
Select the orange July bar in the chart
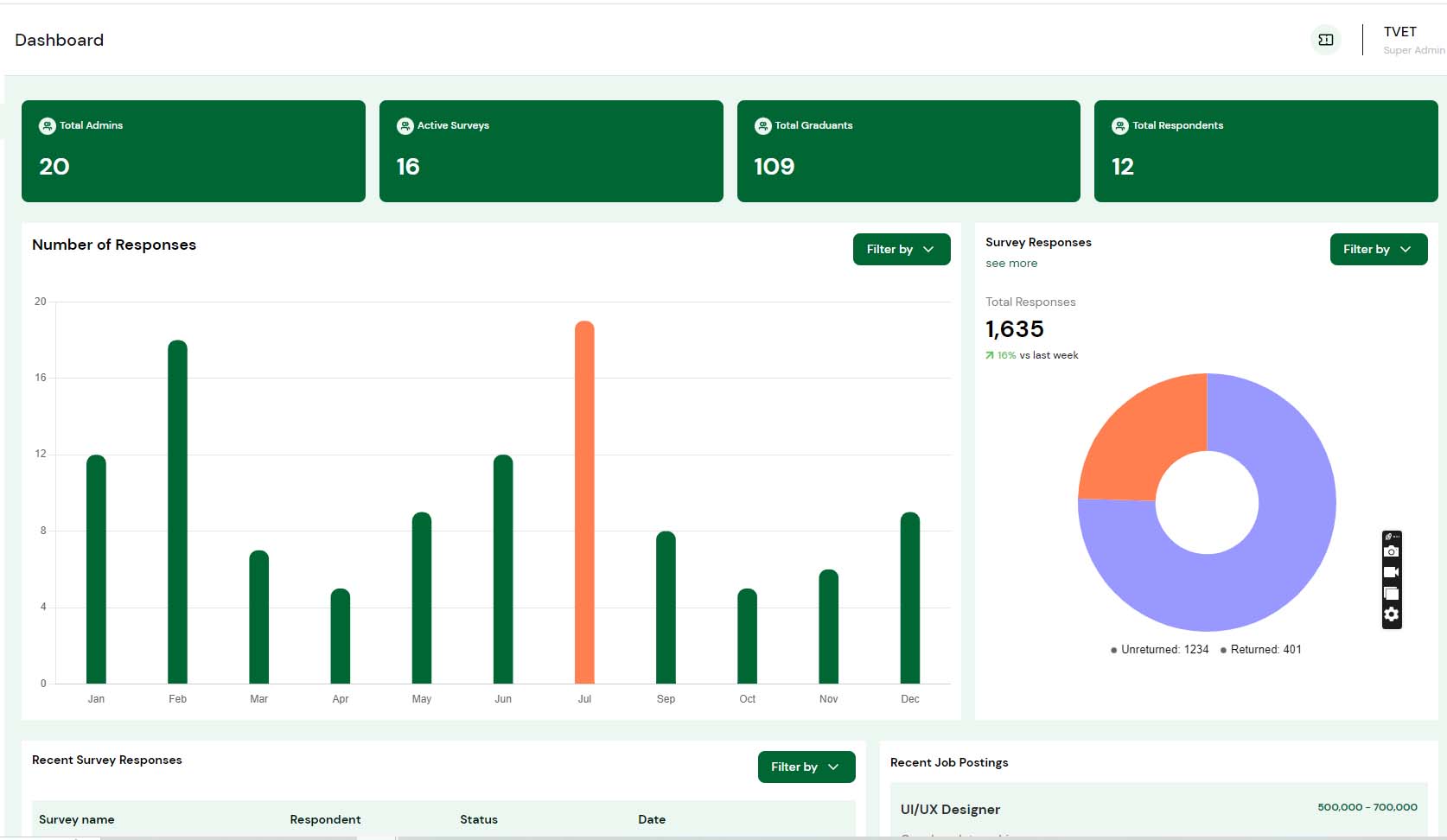(x=584, y=501)
